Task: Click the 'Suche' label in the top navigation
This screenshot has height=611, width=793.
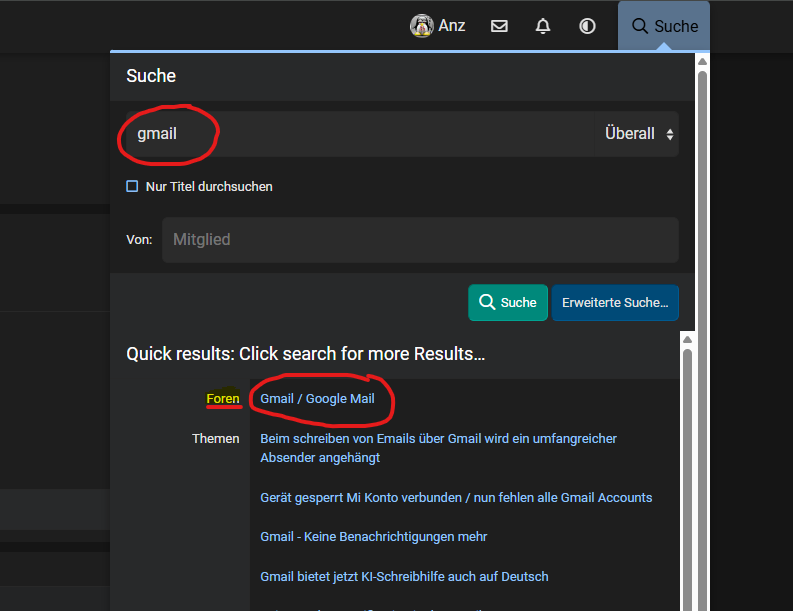Action: click(x=676, y=26)
